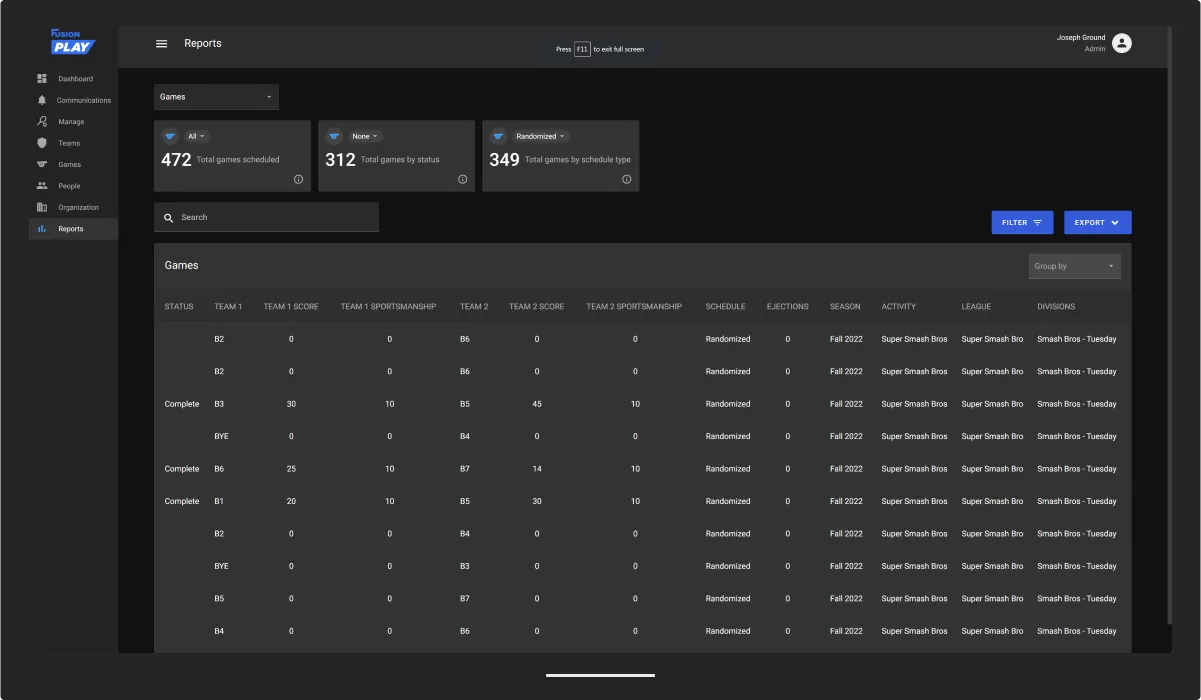This screenshot has height=700, width=1201.
Task: Open the Group by dropdown
Action: click(1074, 265)
